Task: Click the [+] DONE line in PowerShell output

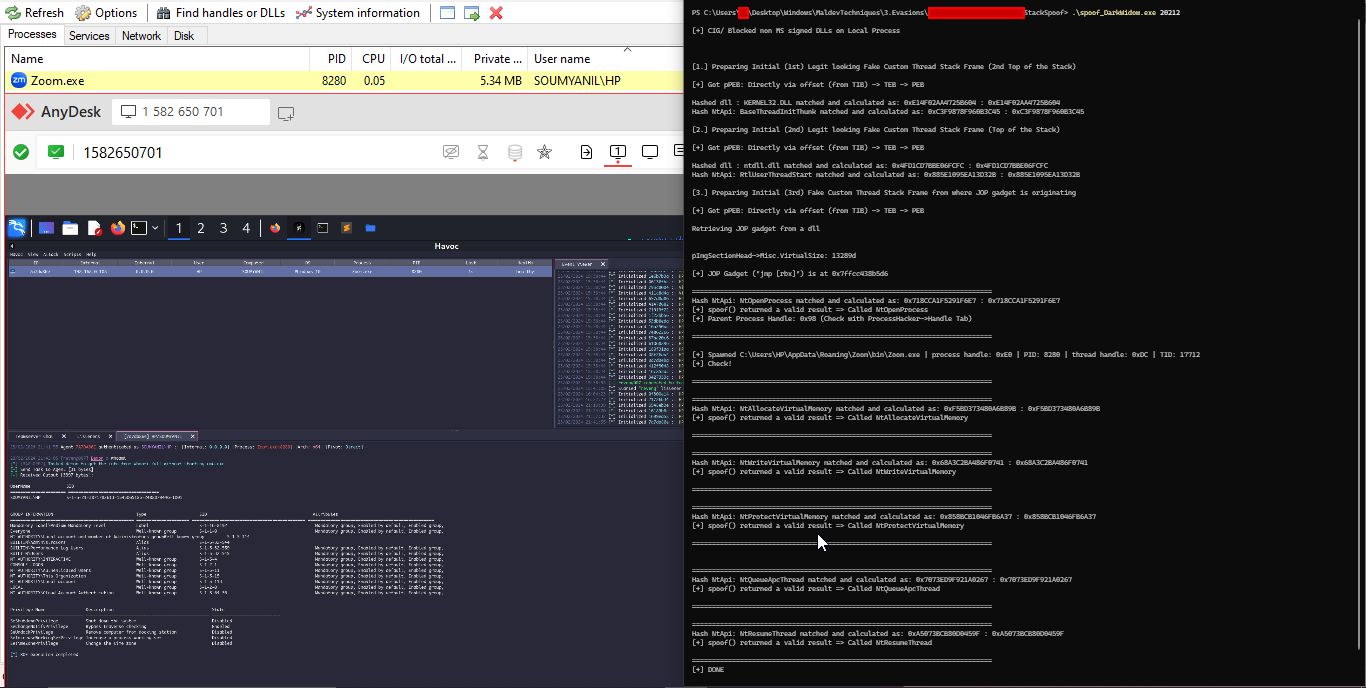Action: pyautogui.click(x=708, y=669)
